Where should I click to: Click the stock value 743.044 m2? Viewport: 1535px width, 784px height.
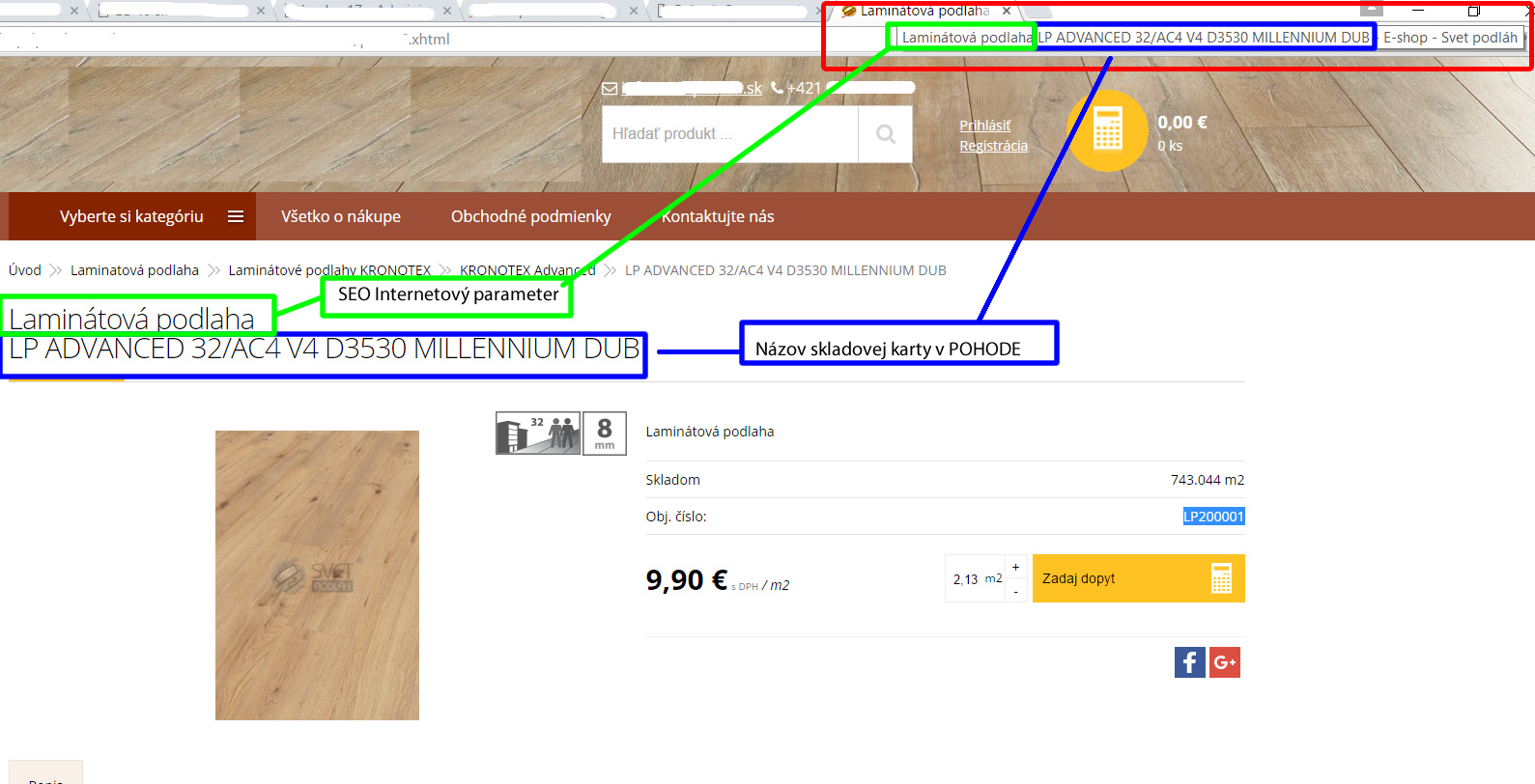click(x=1208, y=480)
